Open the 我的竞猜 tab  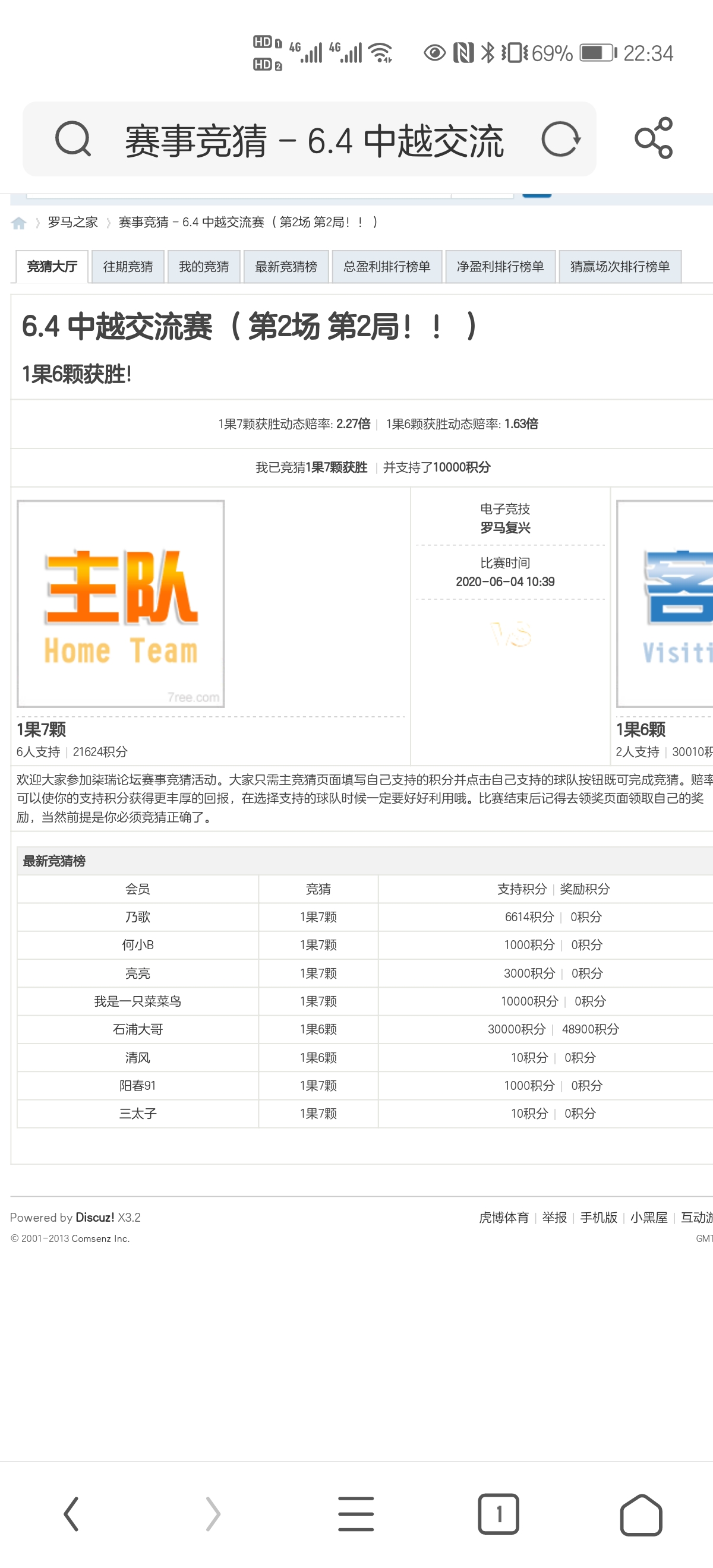203,267
